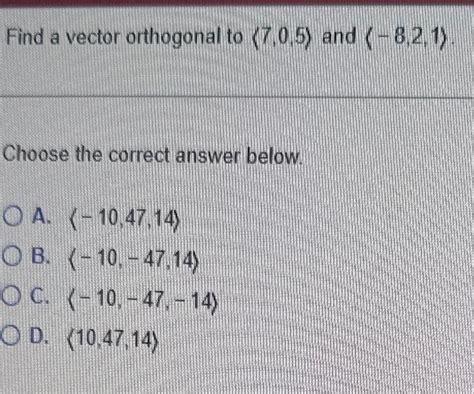The image size is (474, 394).
Task: Select answer vector ⟨-10,-47,14⟩
Action: [134, 260]
